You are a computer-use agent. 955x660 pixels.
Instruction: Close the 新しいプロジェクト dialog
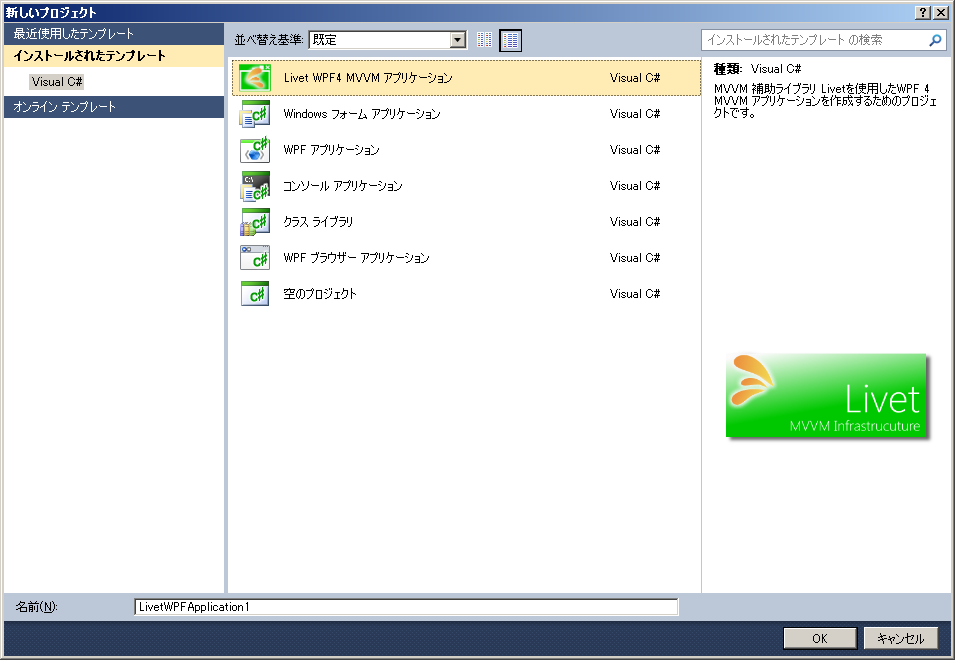point(941,12)
